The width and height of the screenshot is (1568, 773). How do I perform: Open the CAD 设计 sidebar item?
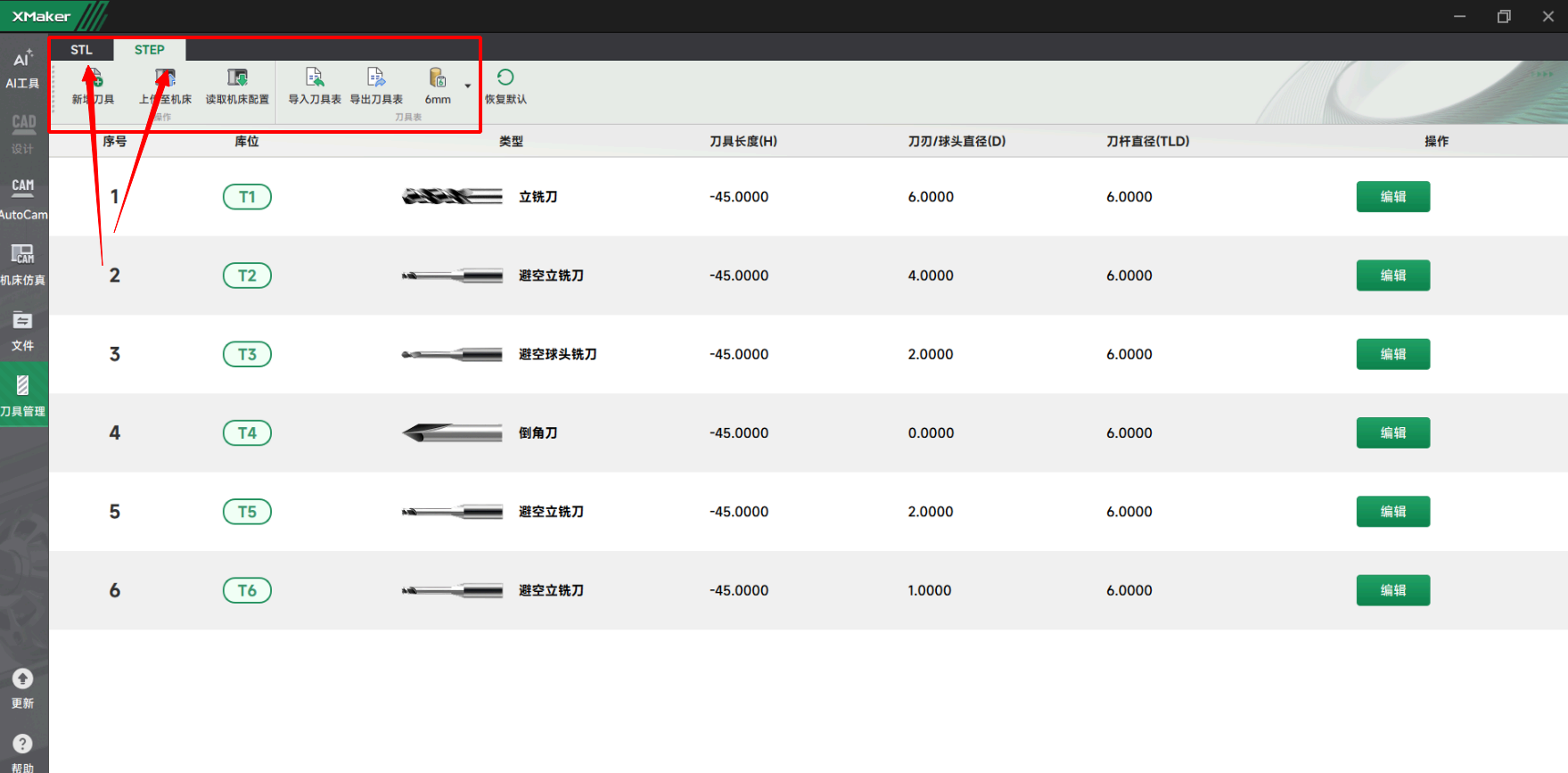pos(23,134)
